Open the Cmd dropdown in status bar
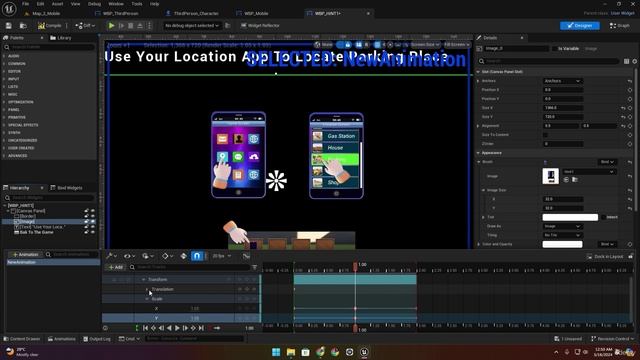 129,339
